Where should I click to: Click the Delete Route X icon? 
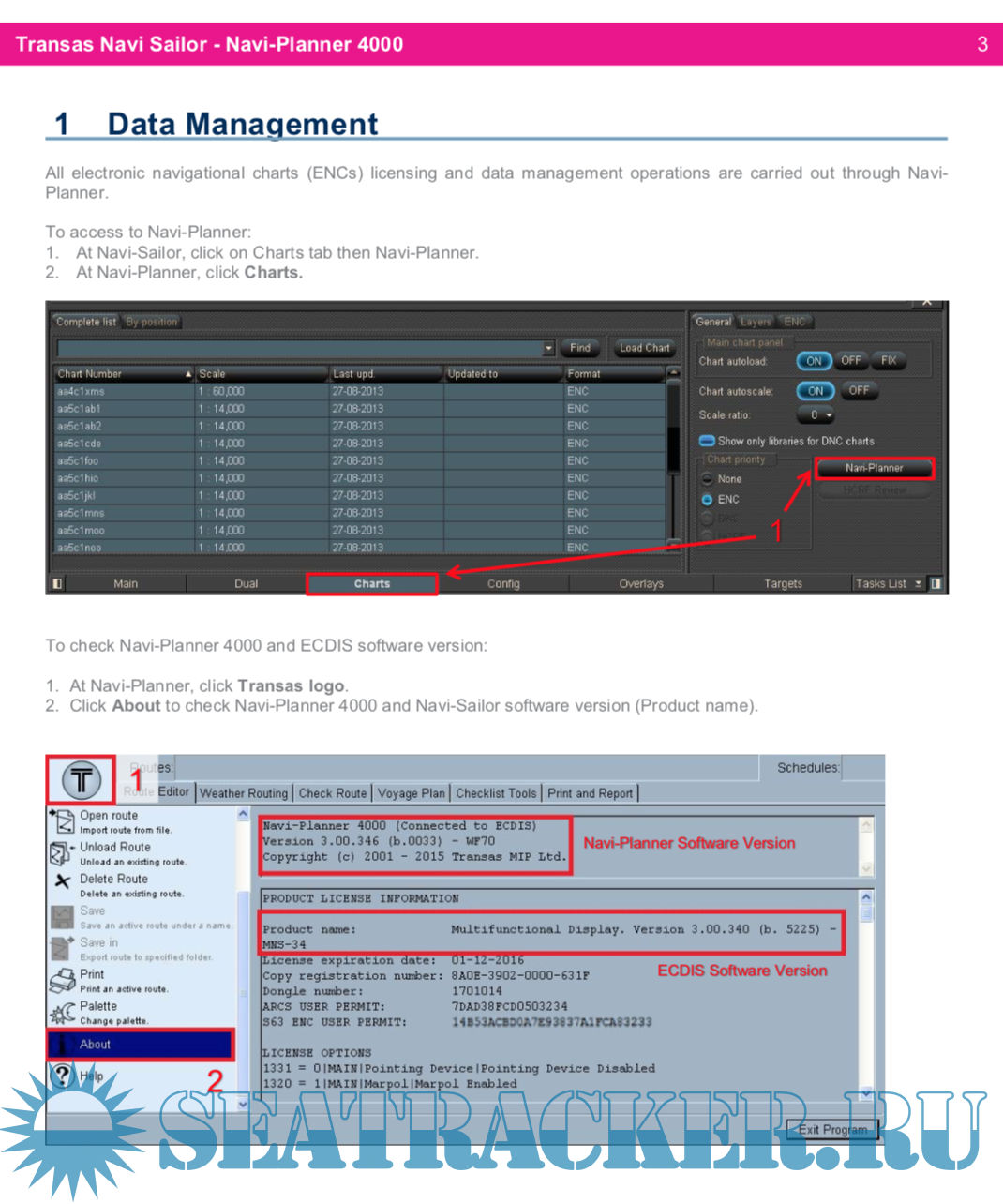click(62, 881)
